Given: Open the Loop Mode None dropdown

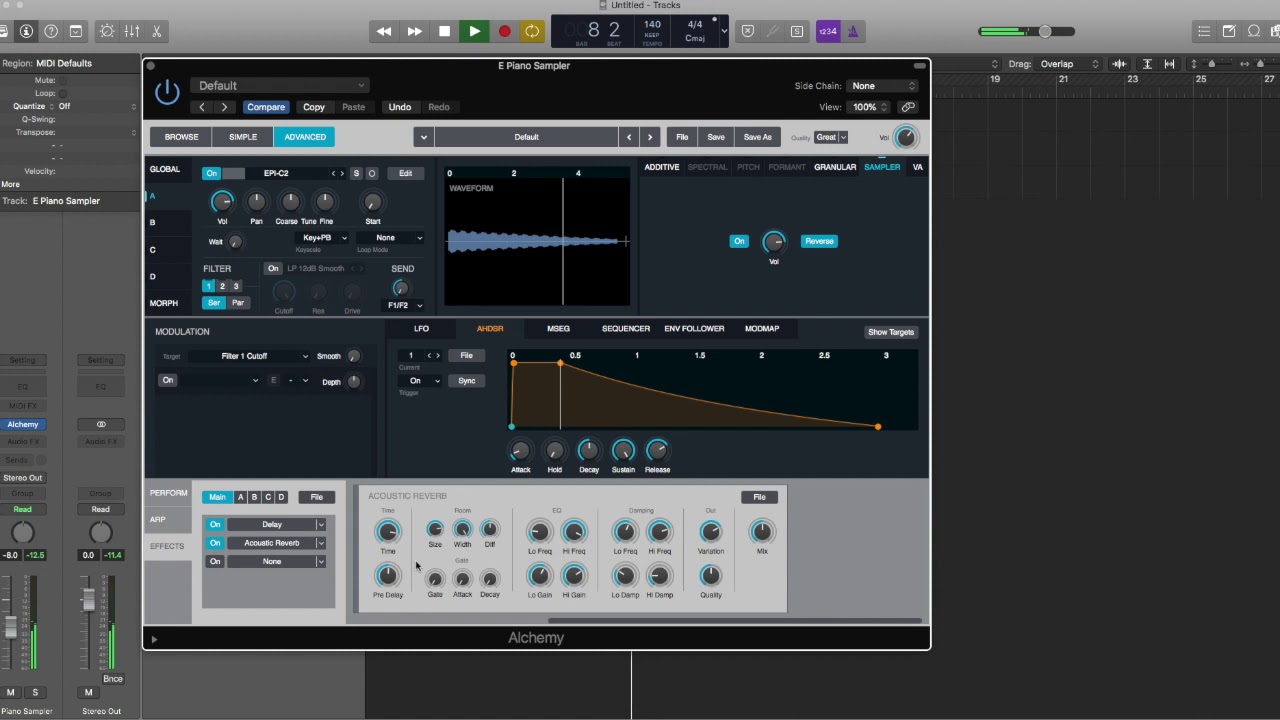Looking at the screenshot, I should [390, 238].
